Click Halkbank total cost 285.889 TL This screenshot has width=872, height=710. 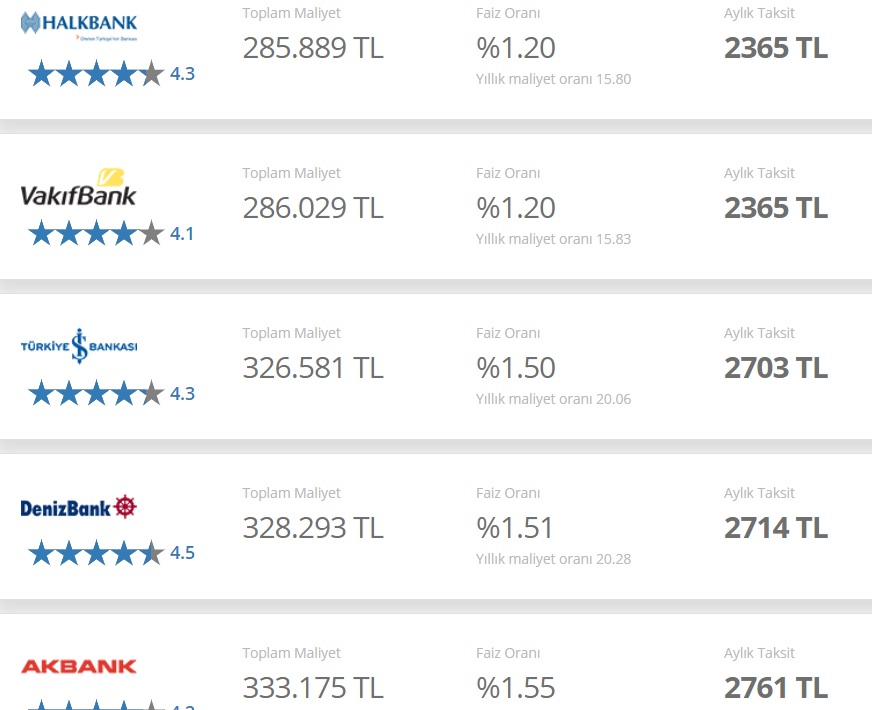click(x=313, y=48)
